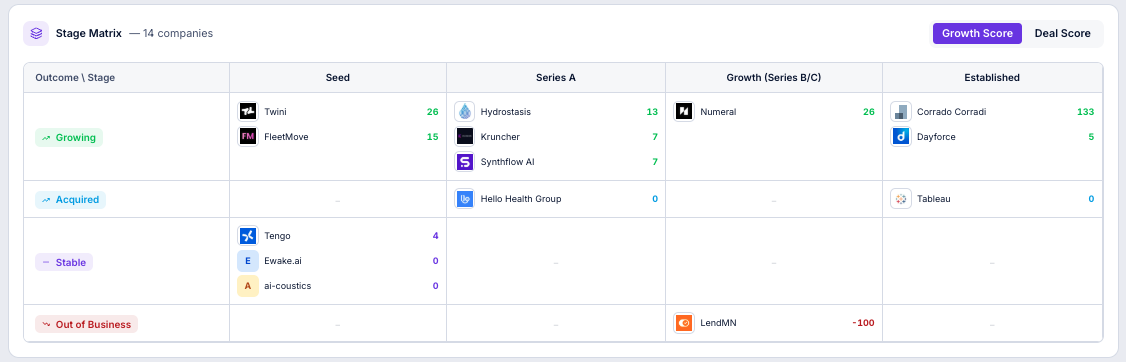The image size is (1126, 362).
Task: Click the Twini company logo
Action: click(x=248, y=111)
